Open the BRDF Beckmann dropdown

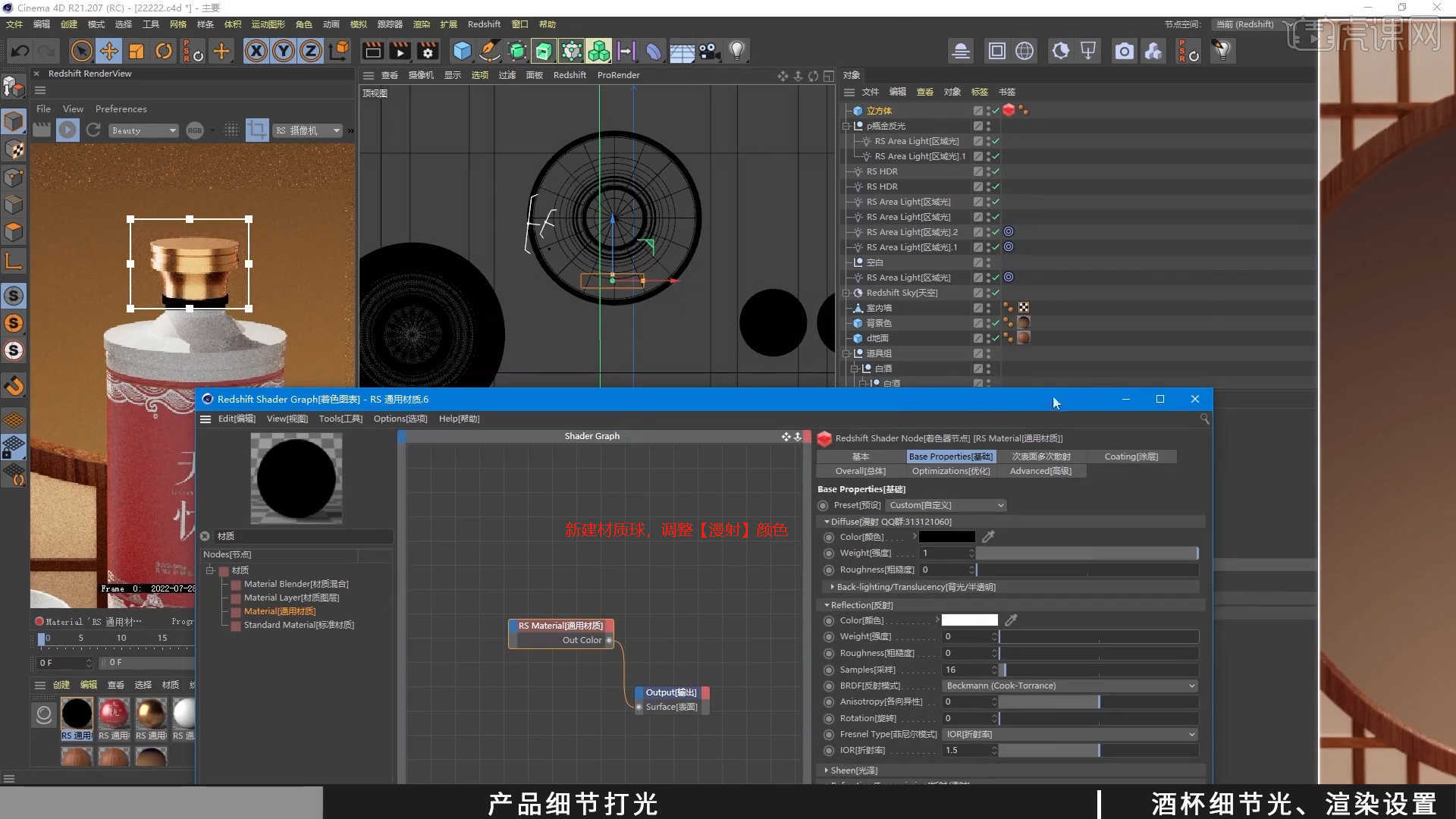tap(1069, 686)
